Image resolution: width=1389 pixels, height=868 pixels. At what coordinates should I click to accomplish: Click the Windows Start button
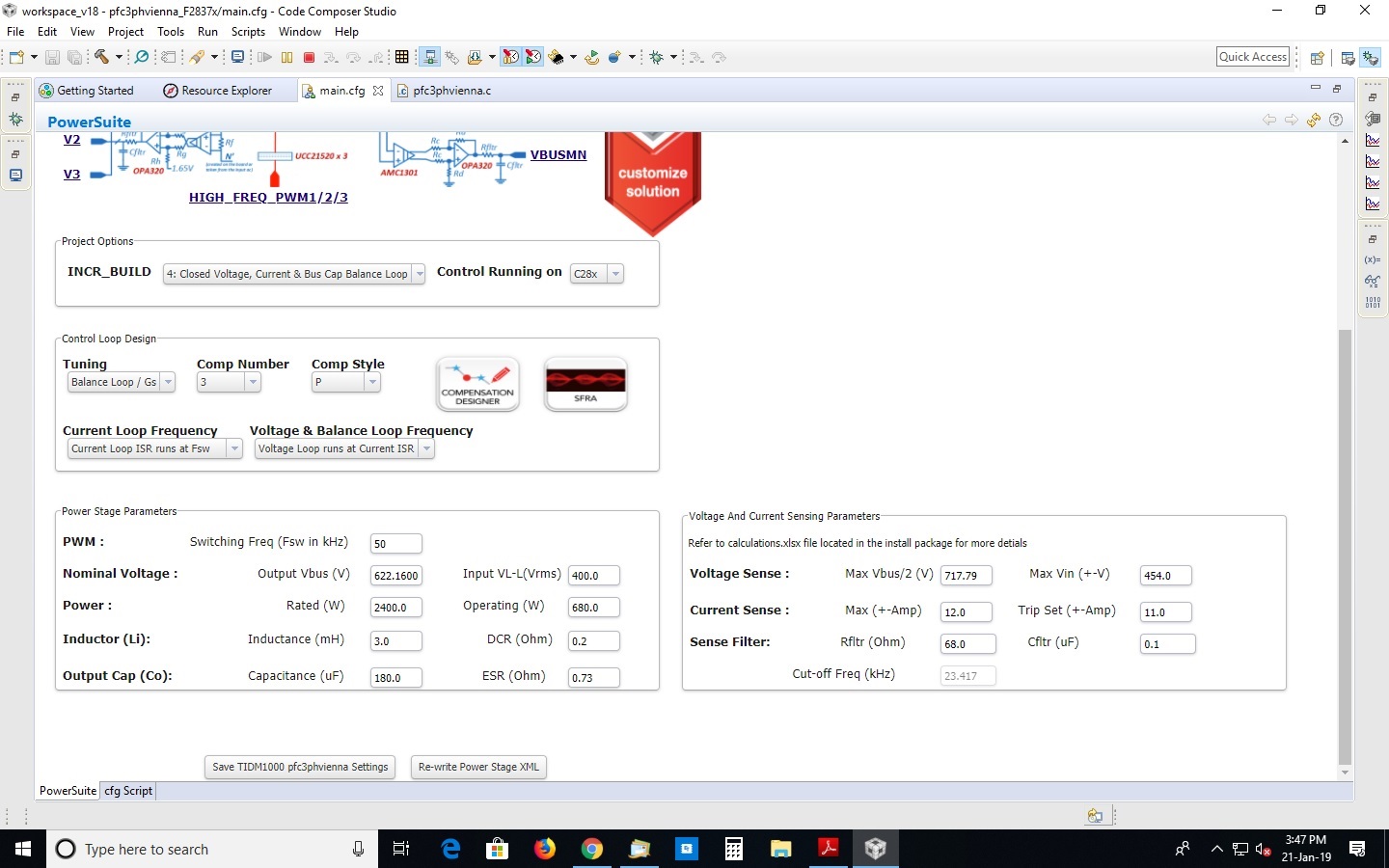[23, 849]
